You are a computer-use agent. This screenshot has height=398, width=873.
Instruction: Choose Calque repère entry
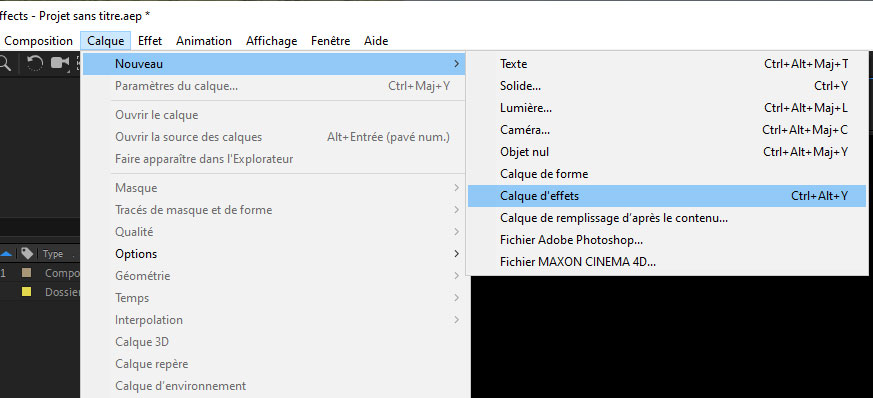point(274,364)
